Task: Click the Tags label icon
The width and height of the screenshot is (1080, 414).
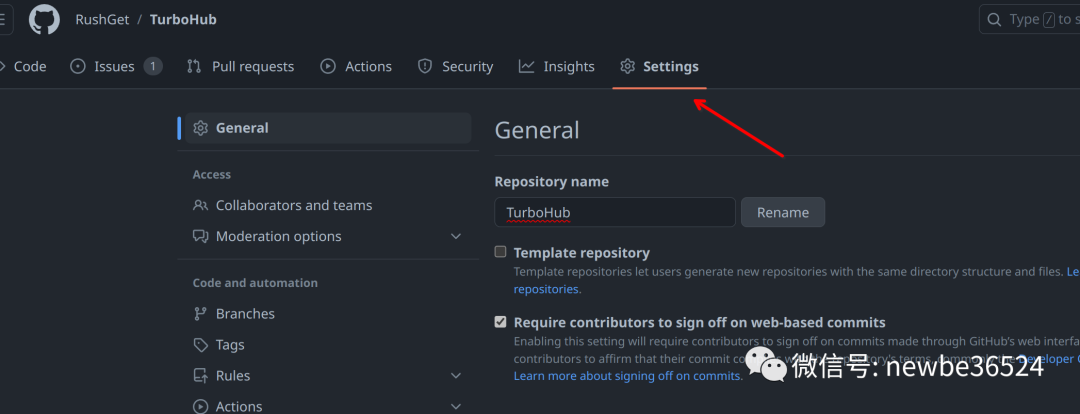Action: point(200,344)
